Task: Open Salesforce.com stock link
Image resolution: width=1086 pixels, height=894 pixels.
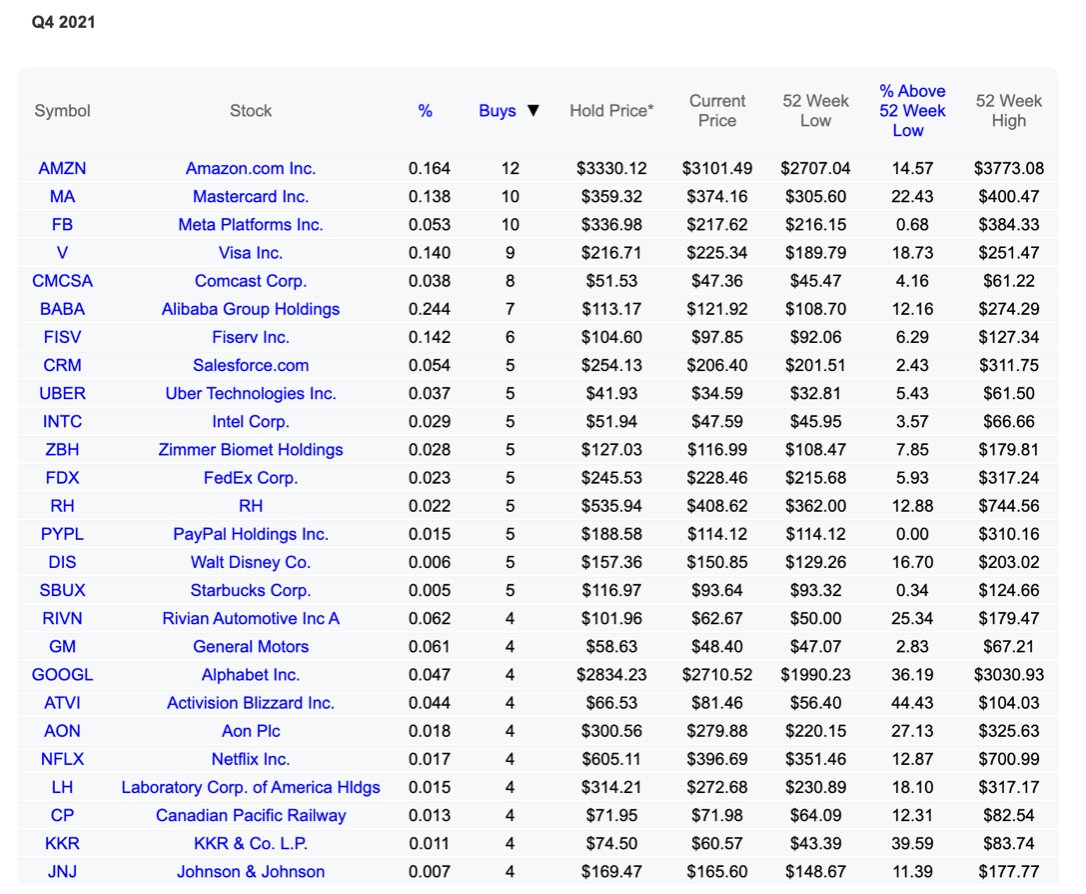Action: [251, 365]
